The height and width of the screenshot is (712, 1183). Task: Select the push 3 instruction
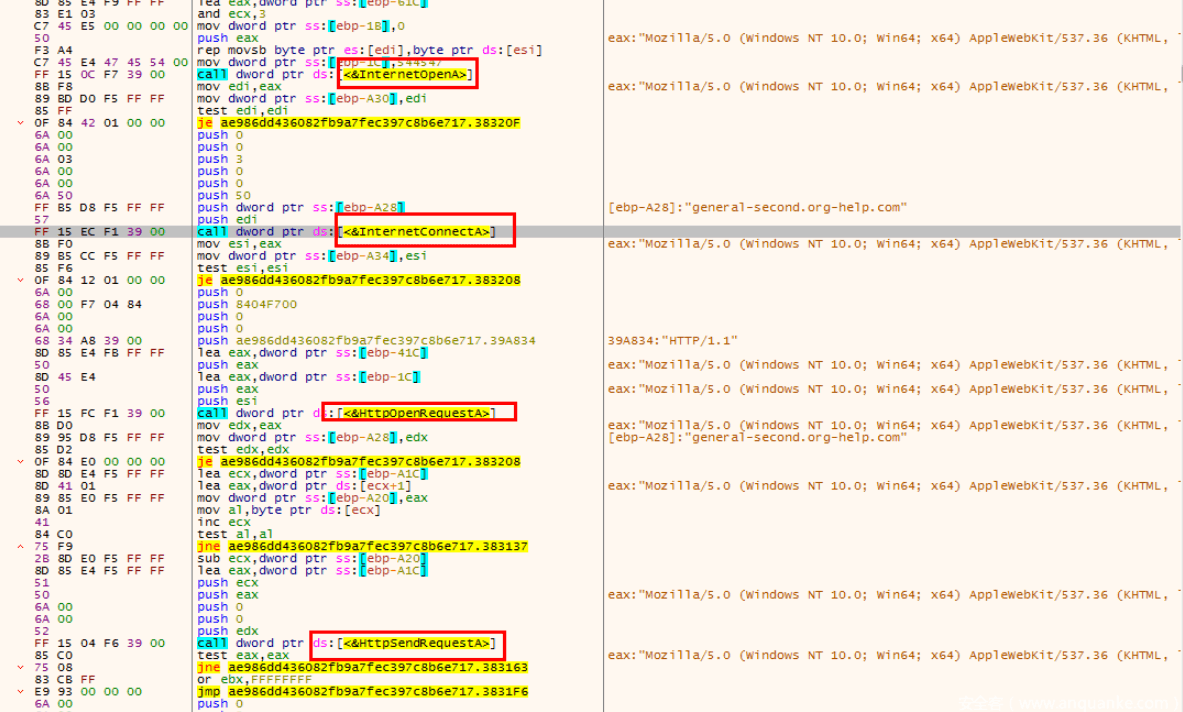220,159
